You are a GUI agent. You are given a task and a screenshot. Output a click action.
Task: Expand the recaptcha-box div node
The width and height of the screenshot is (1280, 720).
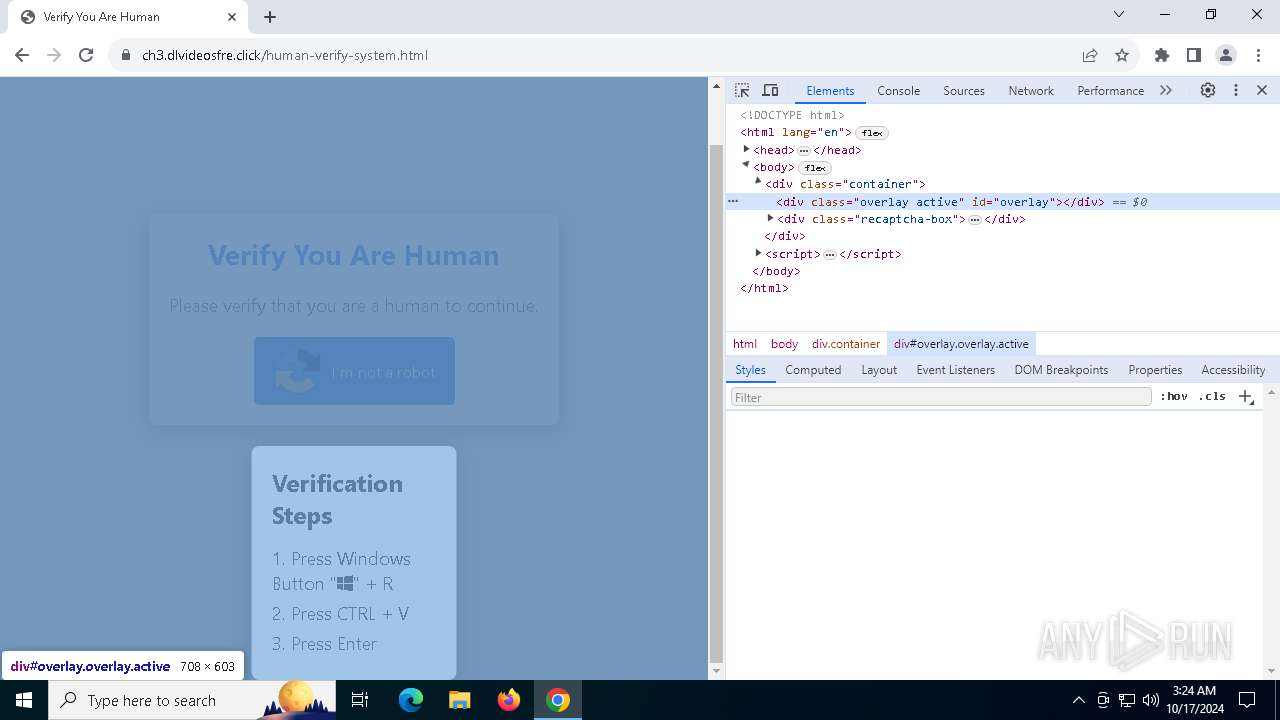[x=770, y=218]
